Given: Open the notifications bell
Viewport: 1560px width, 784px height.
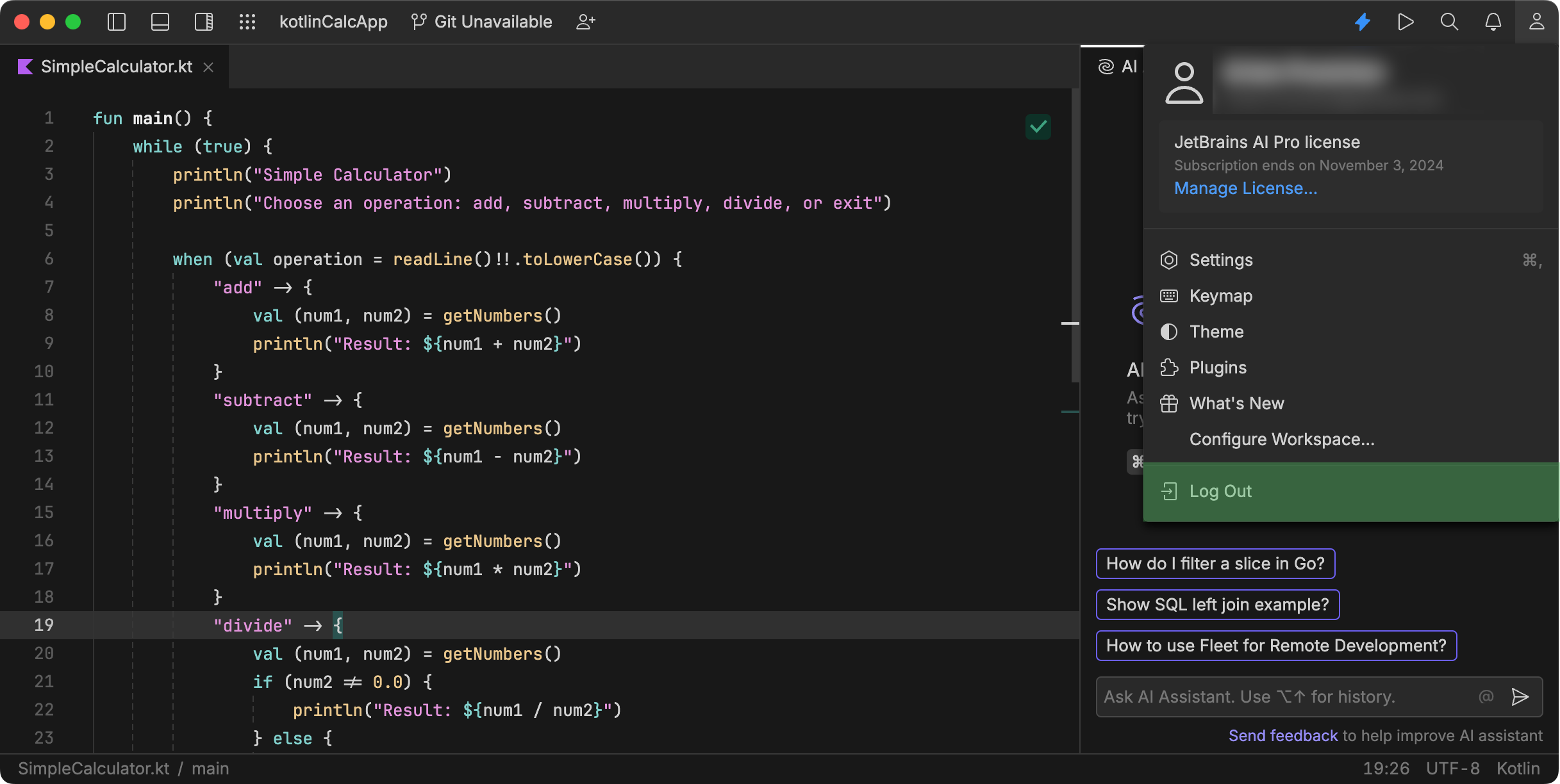Looking at the screenshot, I should (1493, 21).
